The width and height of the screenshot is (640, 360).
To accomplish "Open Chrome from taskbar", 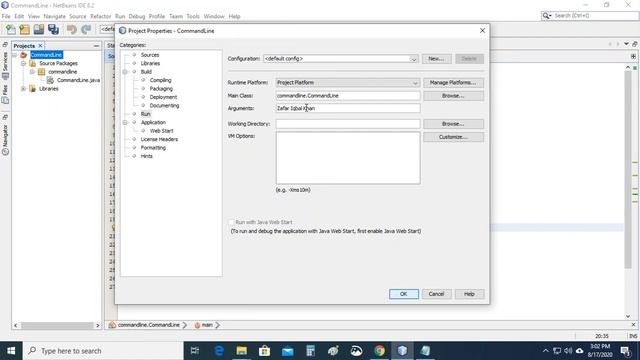I will click(x=379, y=351).
